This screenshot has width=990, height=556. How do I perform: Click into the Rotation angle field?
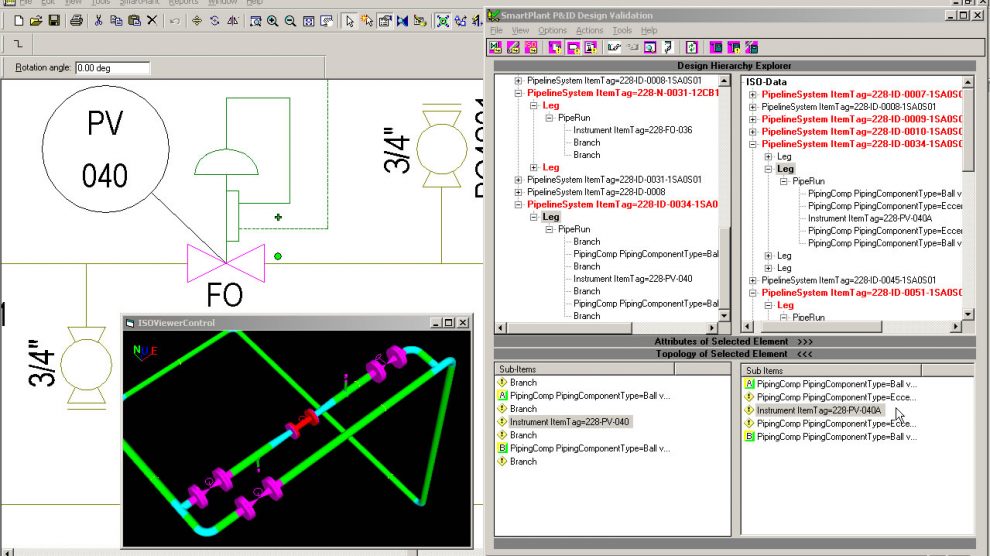(x=112, y=68)
